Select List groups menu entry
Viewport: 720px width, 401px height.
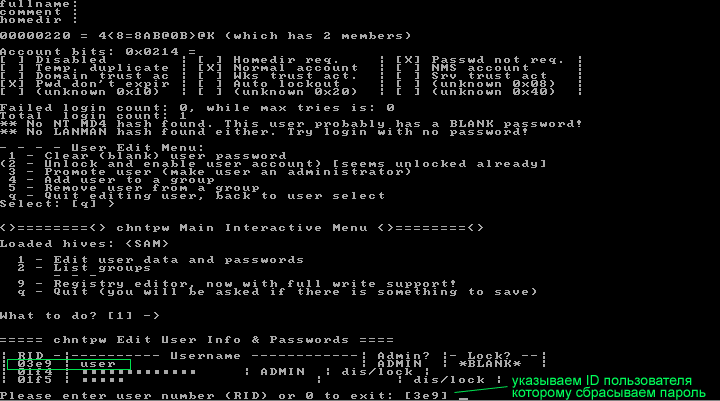point(84,268)
